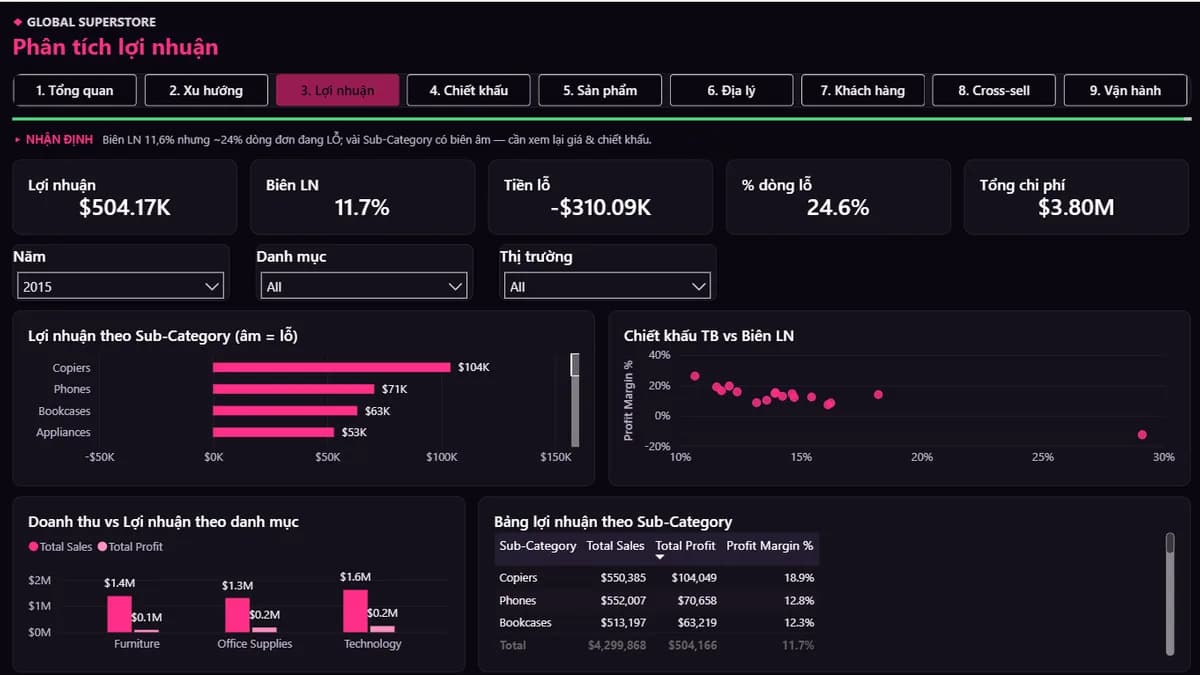Click the scatter outlier point near 29%
Image resolution: width=1200 pixels, height=675 pixels.
pyautogui.click(x=1142, y=435)
